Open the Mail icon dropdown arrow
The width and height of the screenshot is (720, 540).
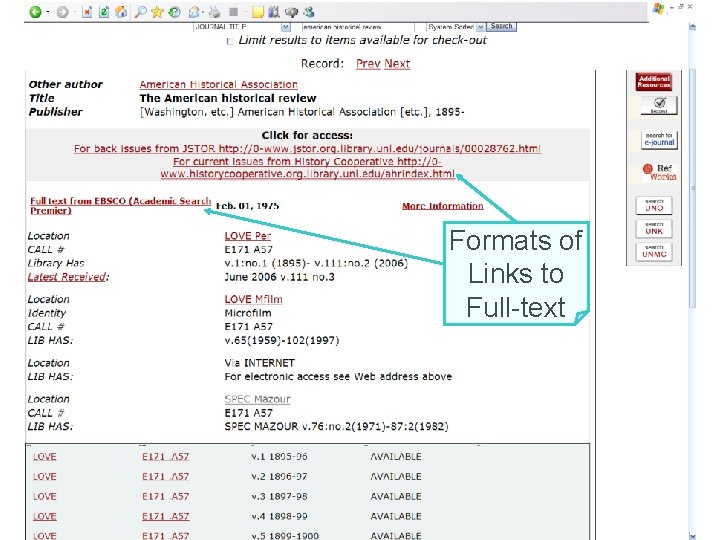(203, 12)
